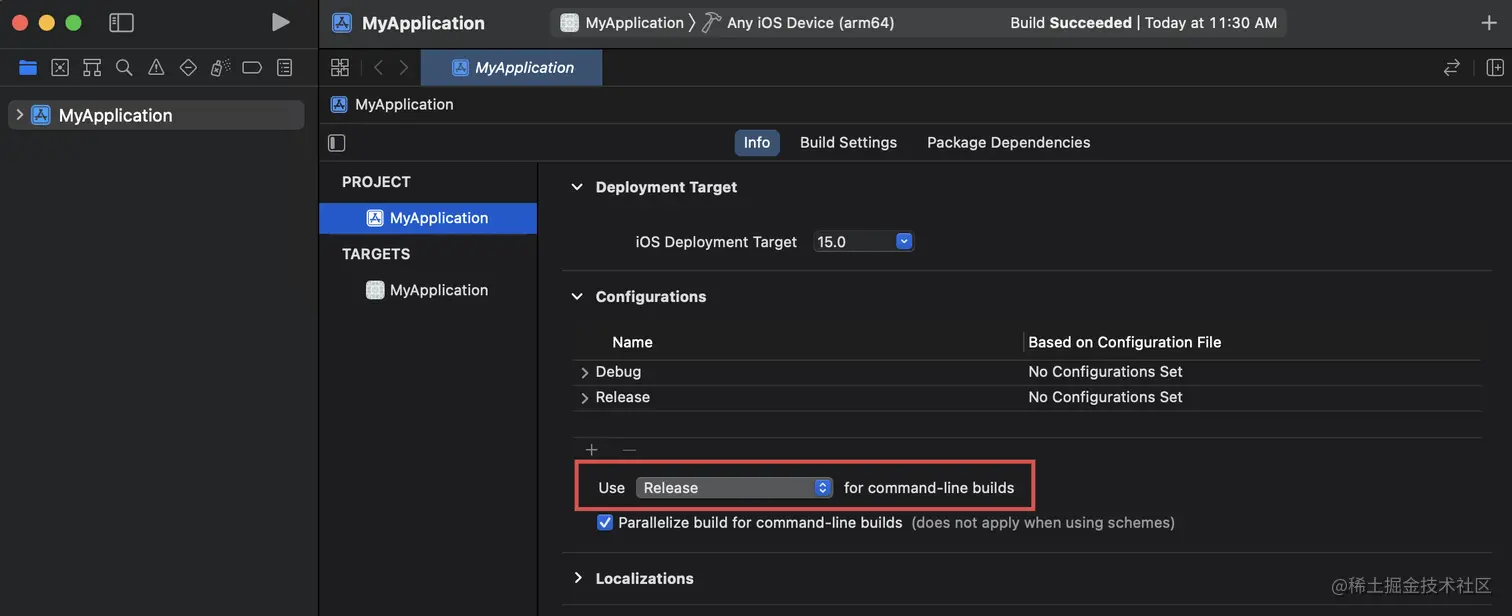Open the Report navigator
Image resolution: width=1512 pixels, height=616 pixels.
[284, 67]
